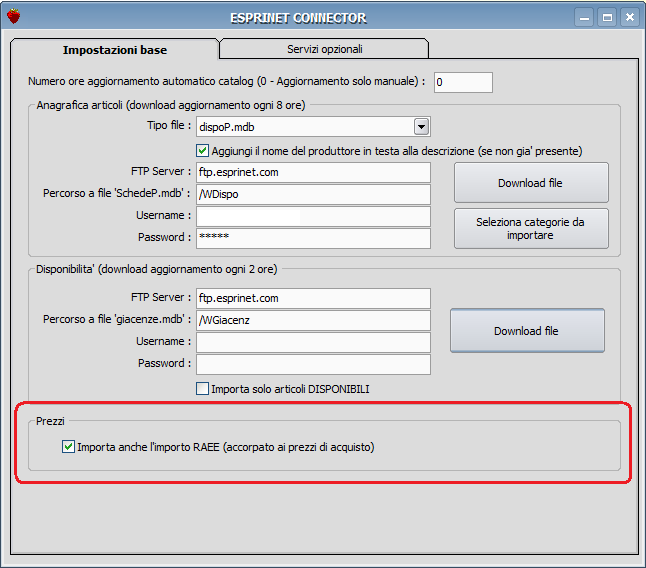Close the ESPRINET CONNECTOR window
This screenshot has height=568, width=646.
click(630, 18)
